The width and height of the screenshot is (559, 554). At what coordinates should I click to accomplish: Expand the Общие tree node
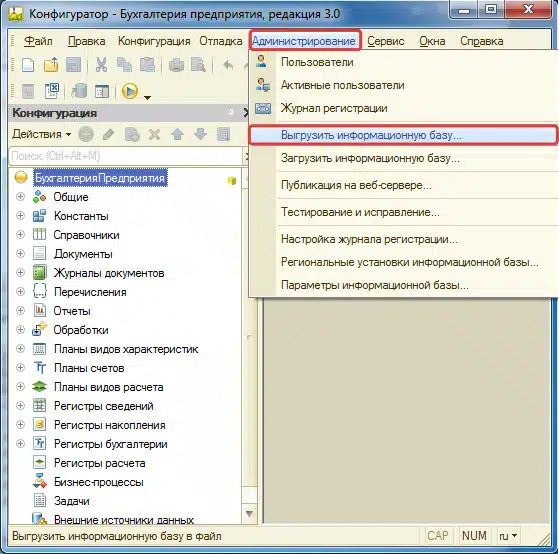click(x=21, y=196)
